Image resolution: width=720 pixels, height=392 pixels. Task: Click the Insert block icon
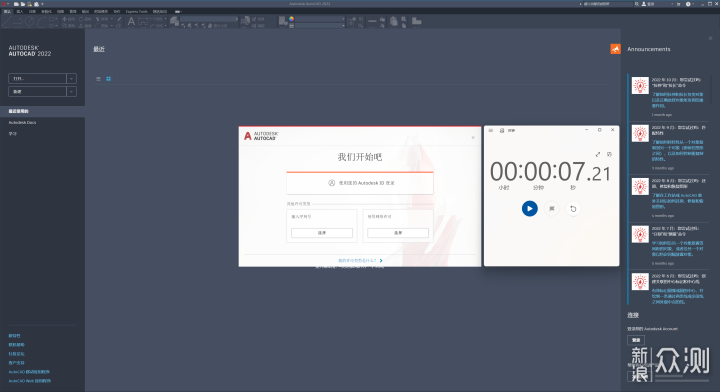coord(245,21)
